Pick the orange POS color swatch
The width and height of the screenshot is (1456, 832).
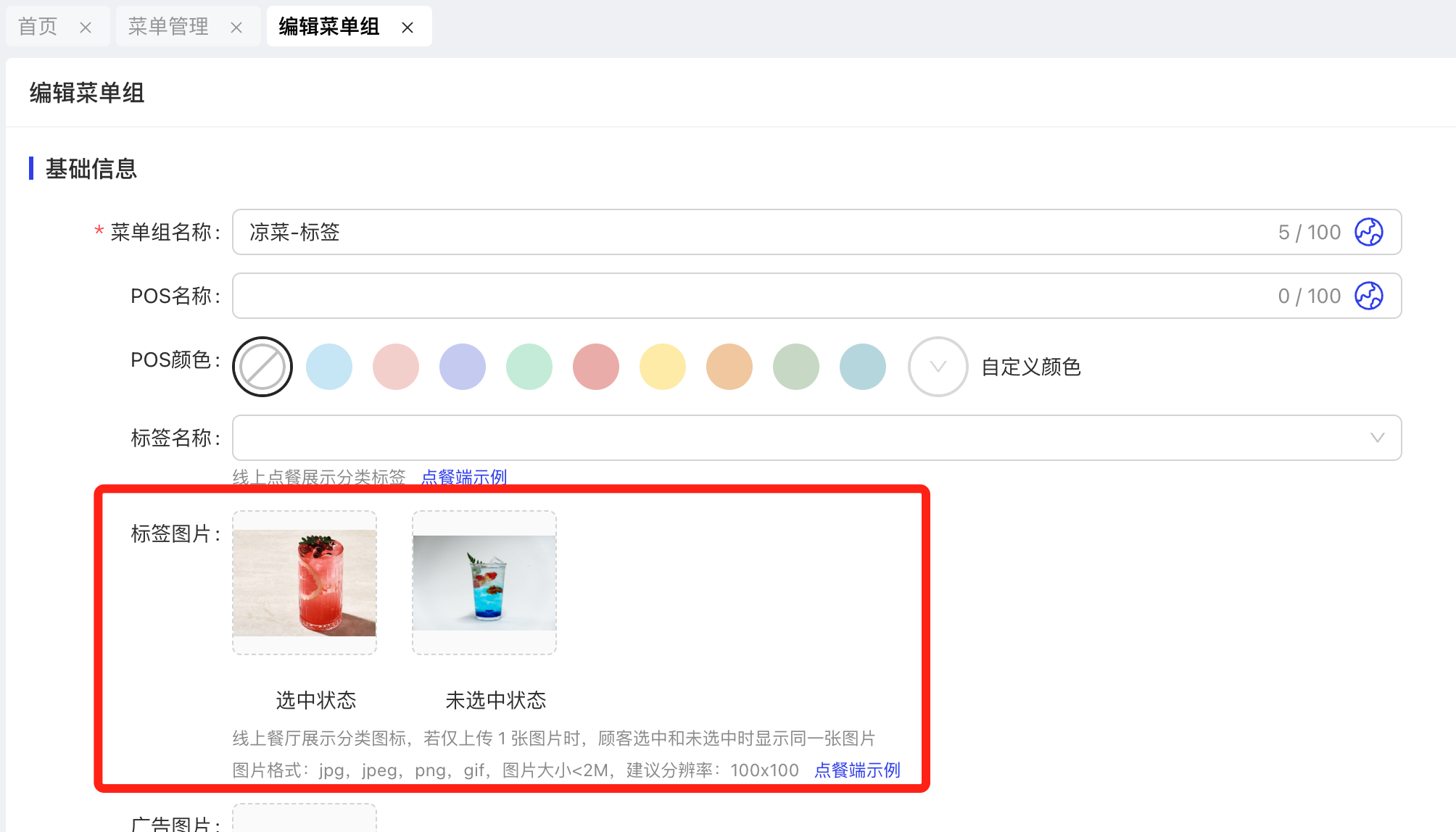click(729, 367)
